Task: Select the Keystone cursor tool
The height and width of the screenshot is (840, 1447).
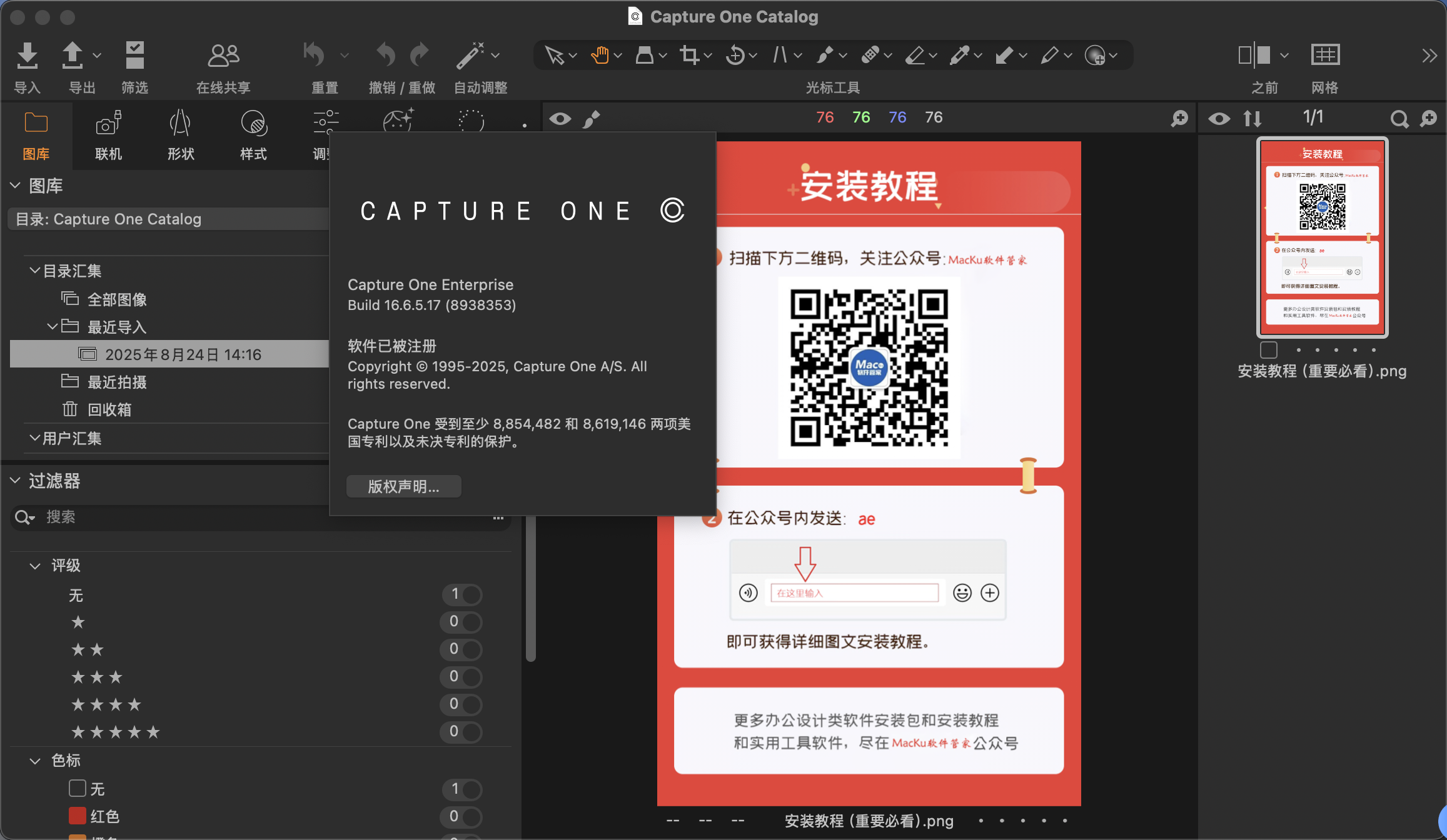Action: (x=780, y=55)
